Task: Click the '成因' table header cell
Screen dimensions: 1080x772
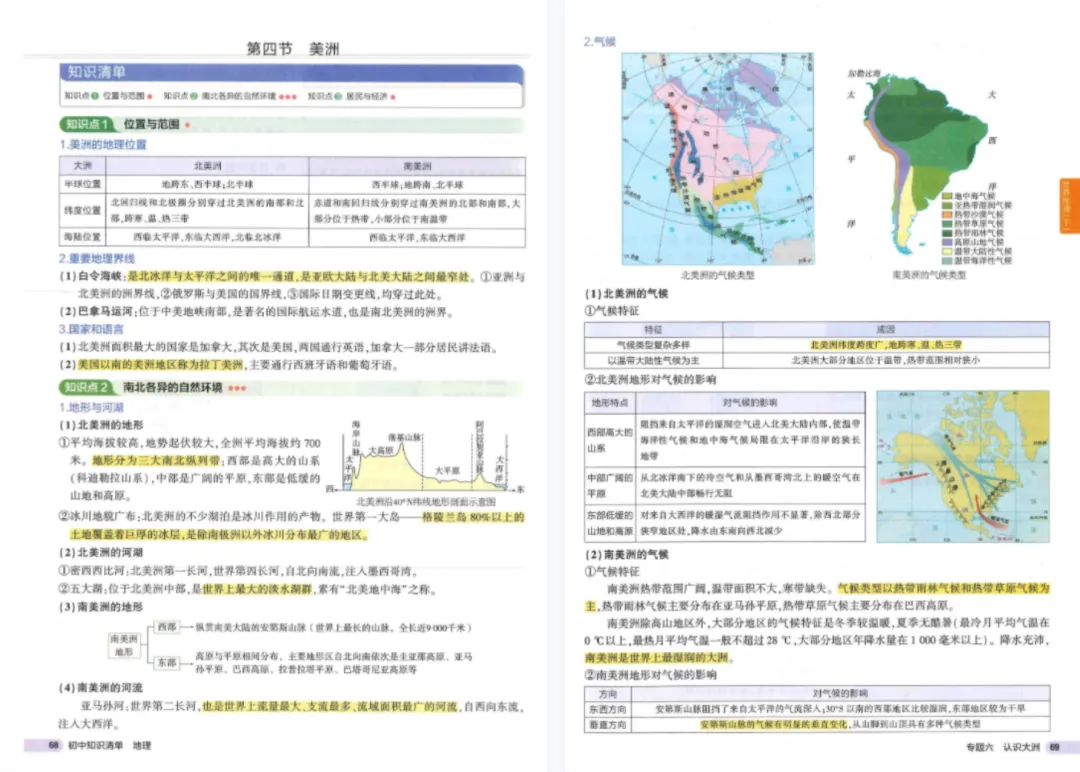Action: pos(886,329)
